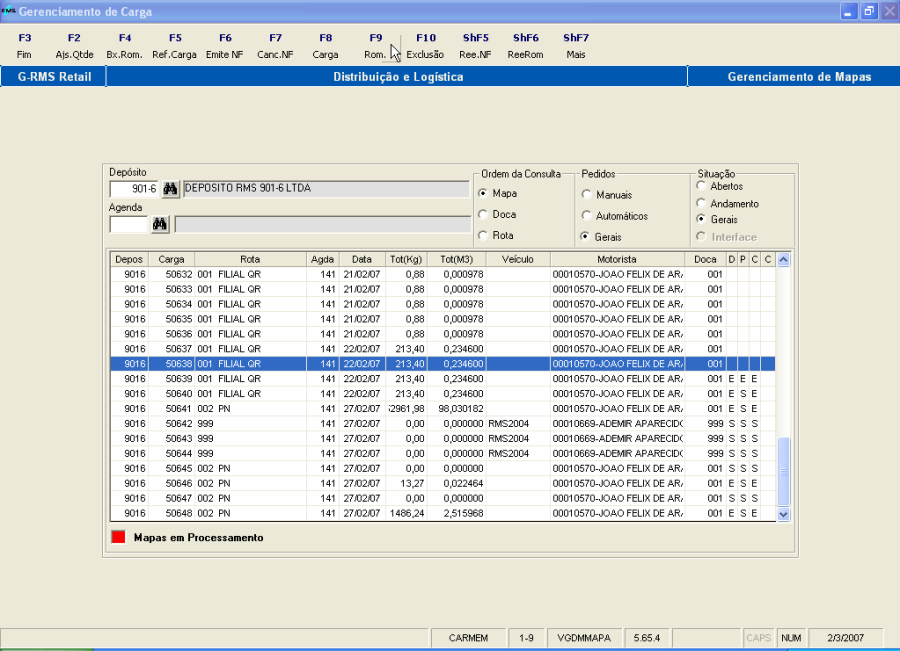Choose F10 Exclusão toolbar function
900x651 pixels.
coord(425,46)
